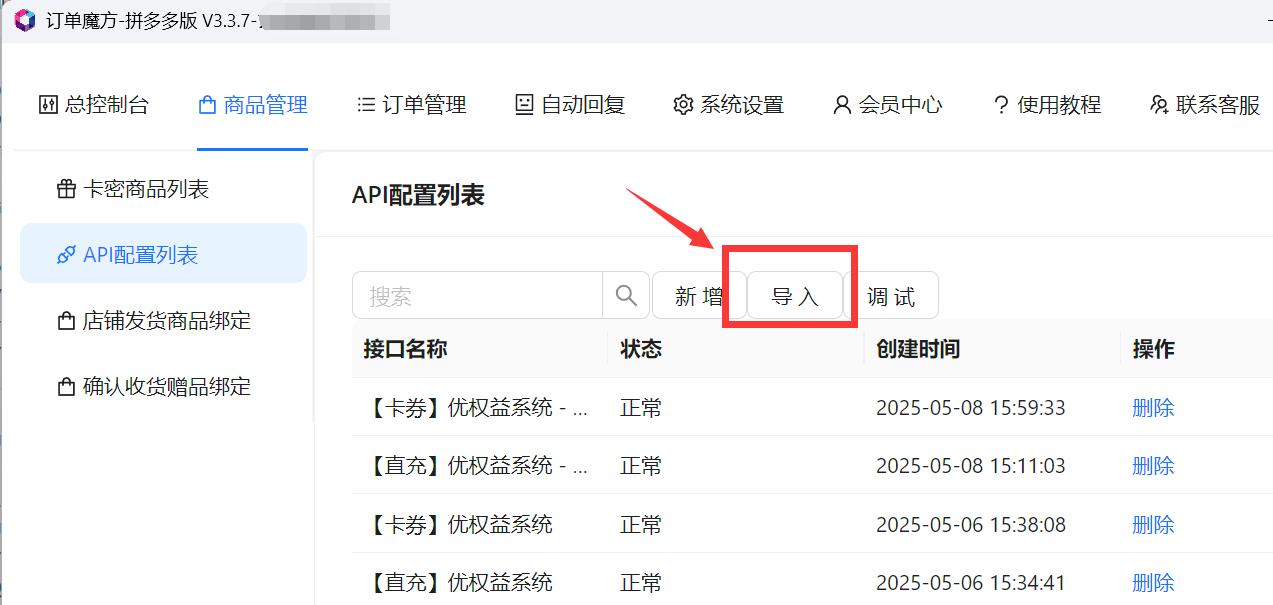The image size is (1273, 605).
Task: Delete the row created 2025-05-08 15:59:33
Action: 1153,408
